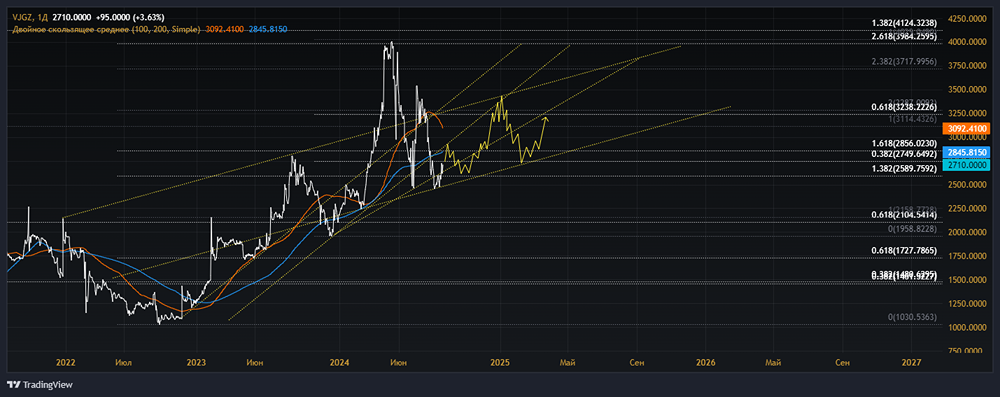
Task: Click the blue 2845.8150 price scale label
Action: (968, 153)
